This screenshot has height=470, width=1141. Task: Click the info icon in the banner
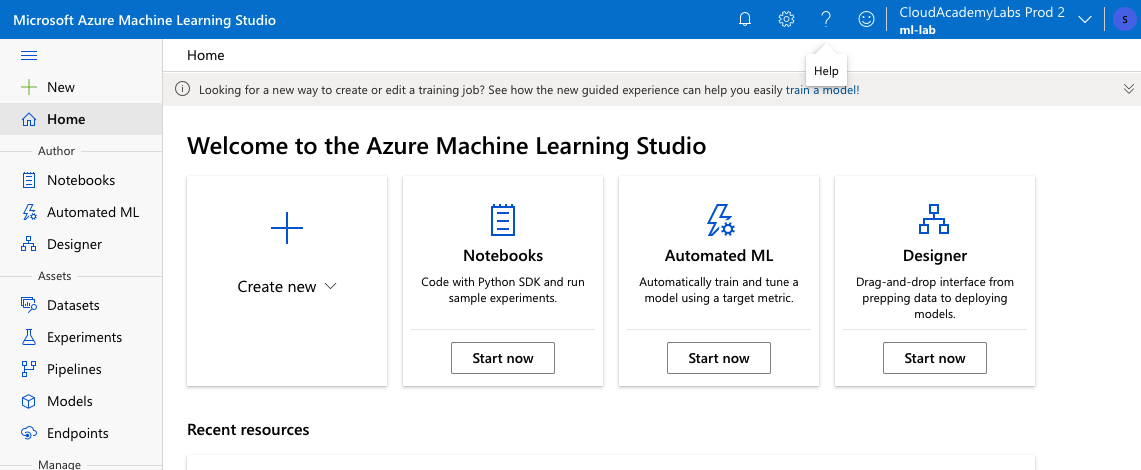tap(182, 89)
